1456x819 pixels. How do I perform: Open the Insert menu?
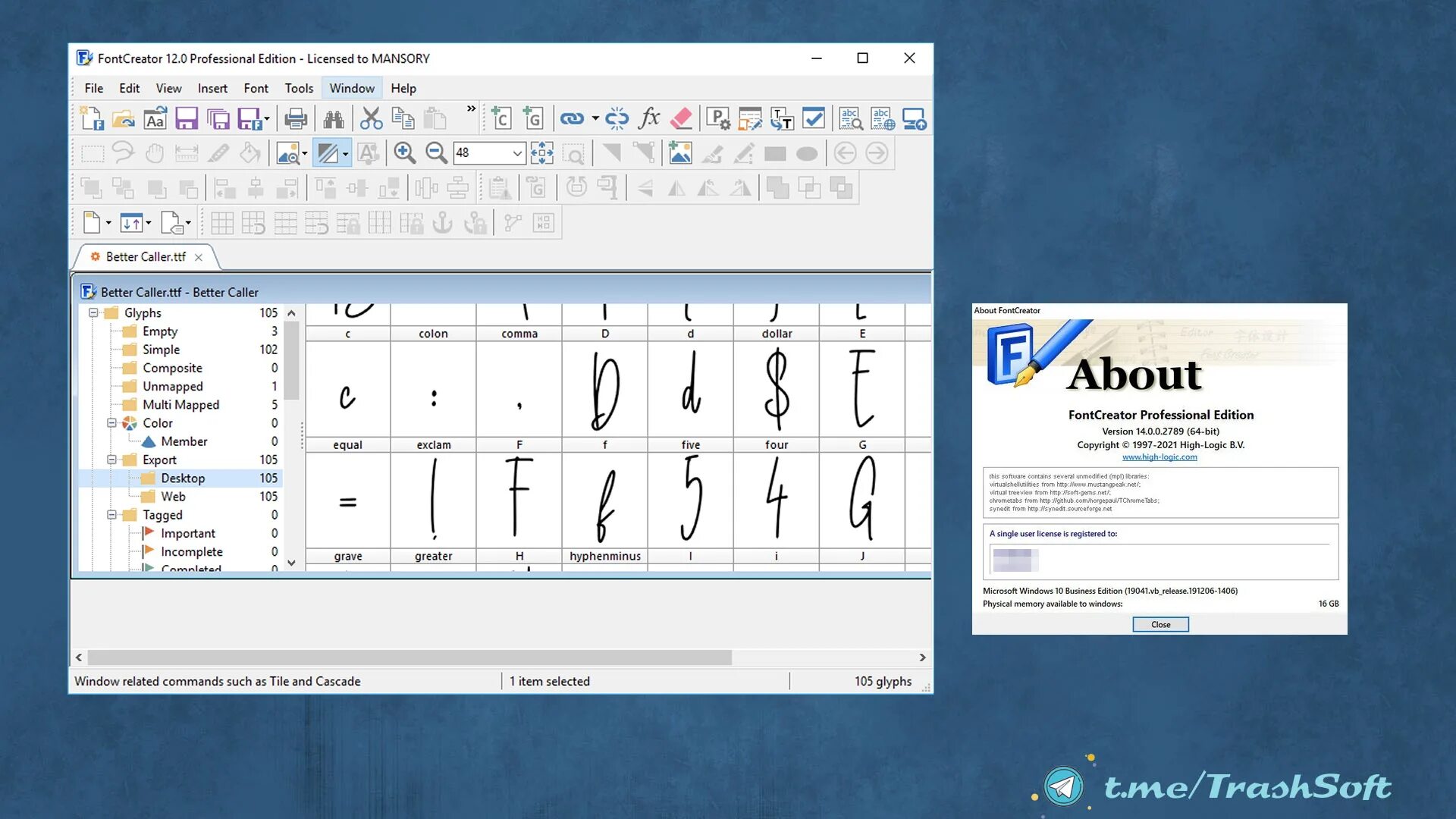point(212,88)
